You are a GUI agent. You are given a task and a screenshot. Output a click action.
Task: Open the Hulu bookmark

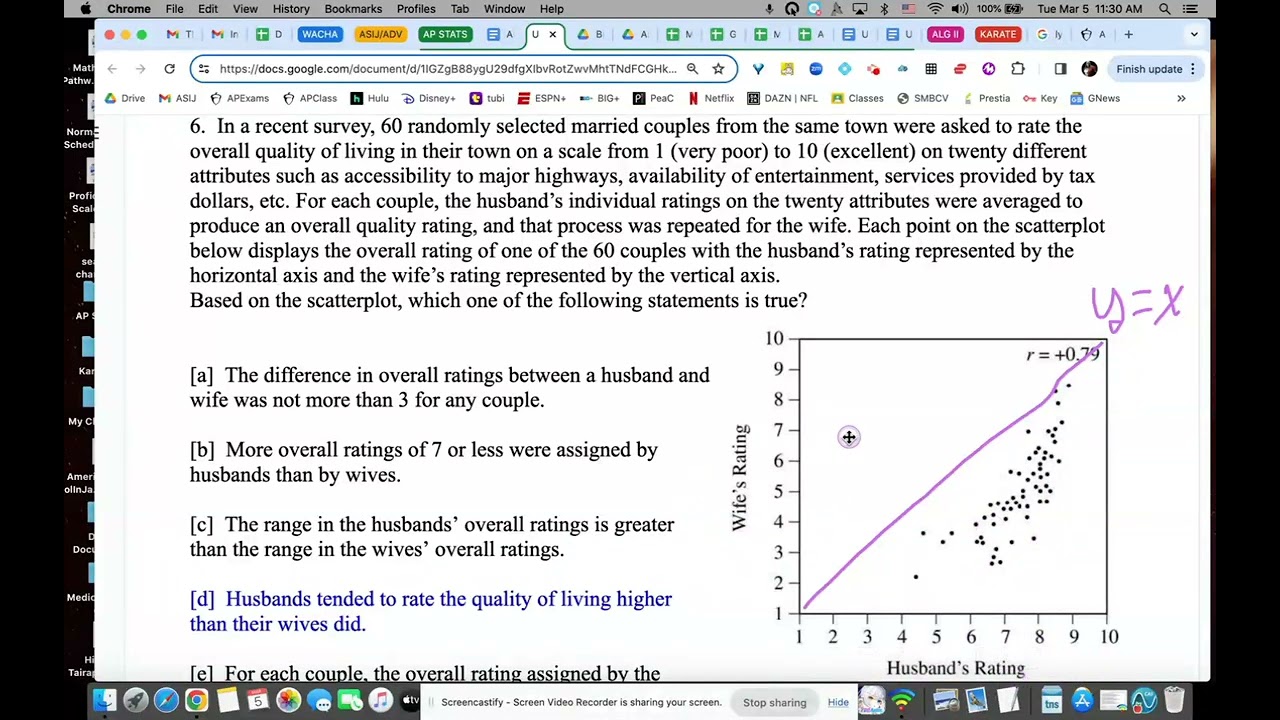(369, 98)
